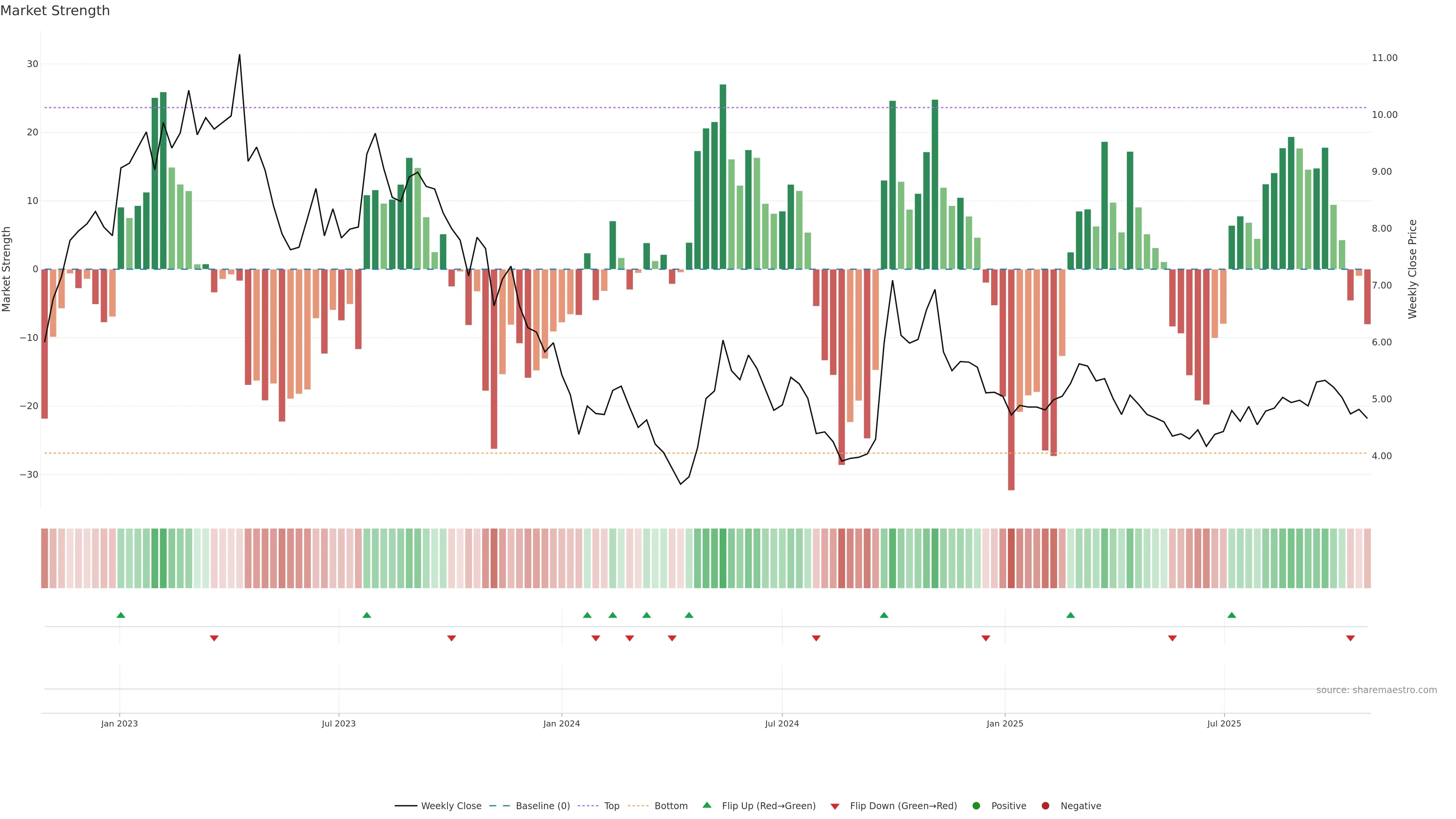This screenshot has height=819, width=1456.
Task: Click flip-down triangle just before Jan 2025
Action: click(x=986, y=638)
